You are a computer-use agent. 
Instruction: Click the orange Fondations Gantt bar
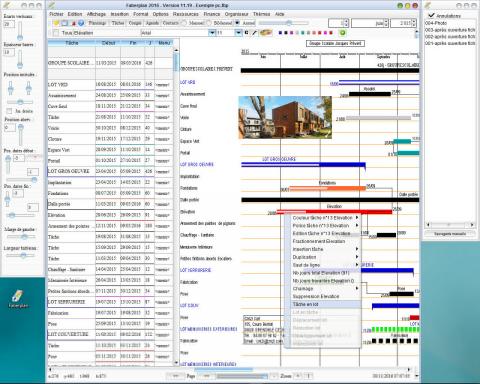(328, 188)
